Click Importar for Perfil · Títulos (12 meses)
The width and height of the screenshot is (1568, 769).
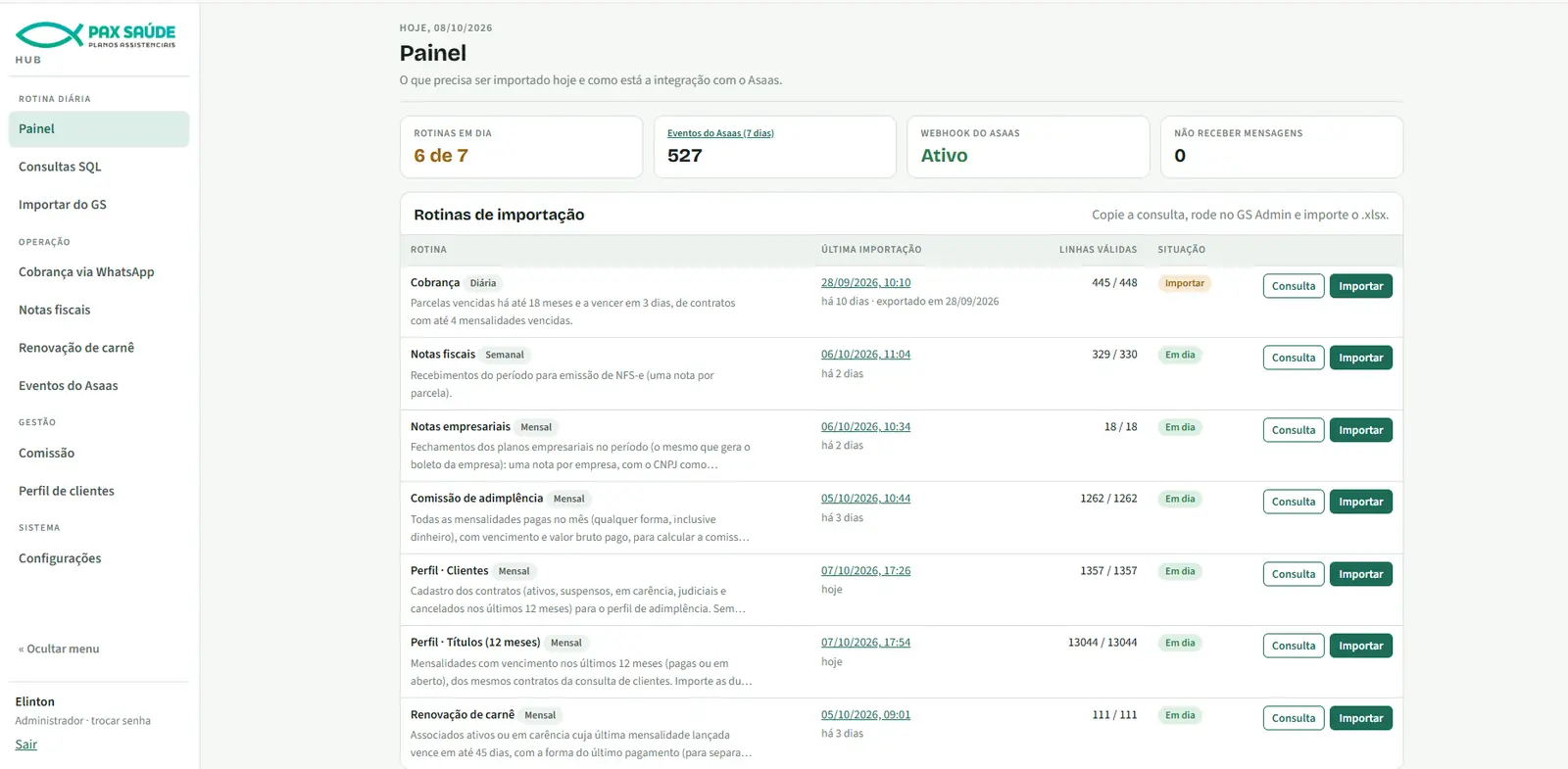(x=1361, y=646)
